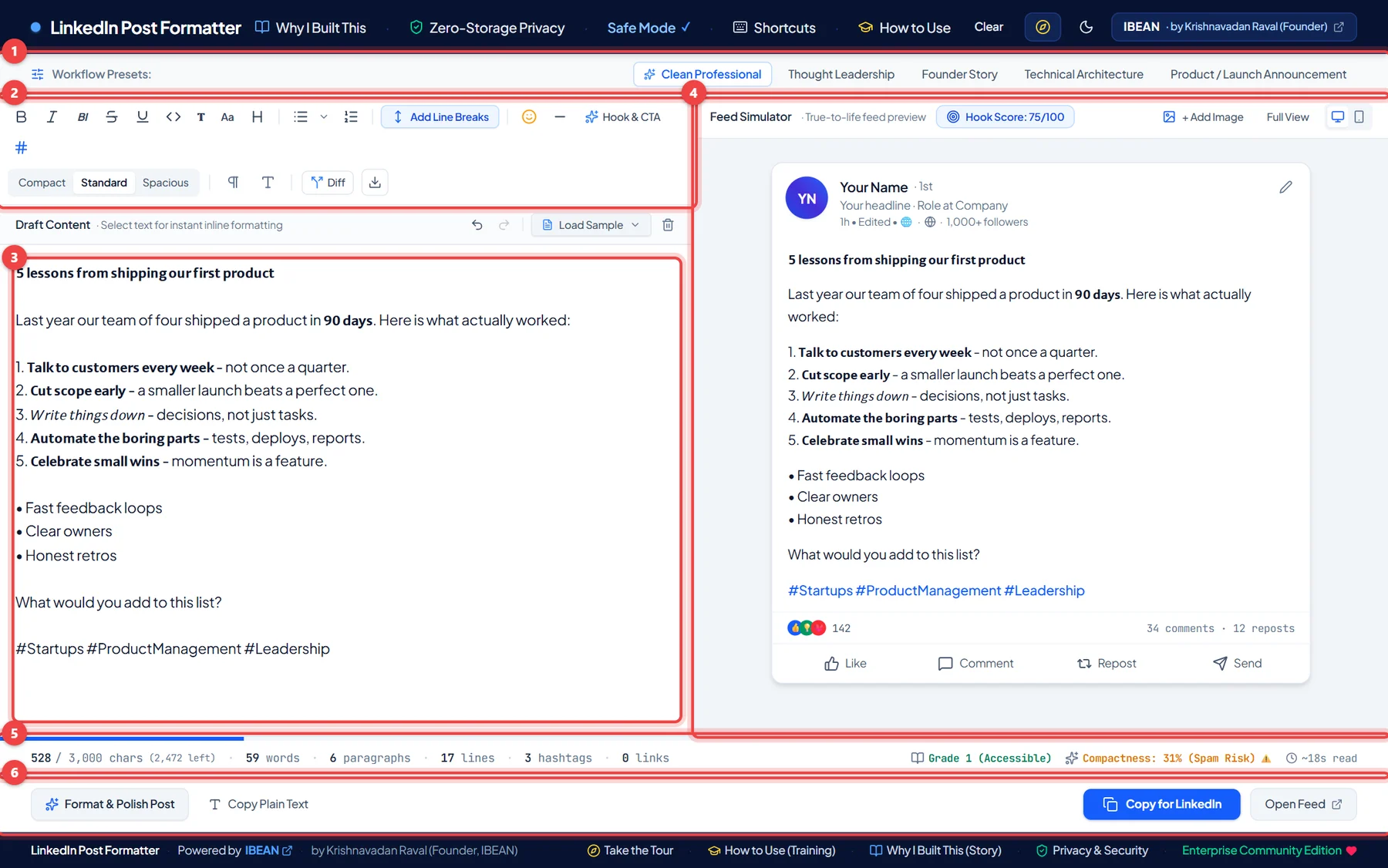Switch preview to mobile view
Image resolution: width=1388 pixels, height=868 pixels.
tap(1359, 117)
